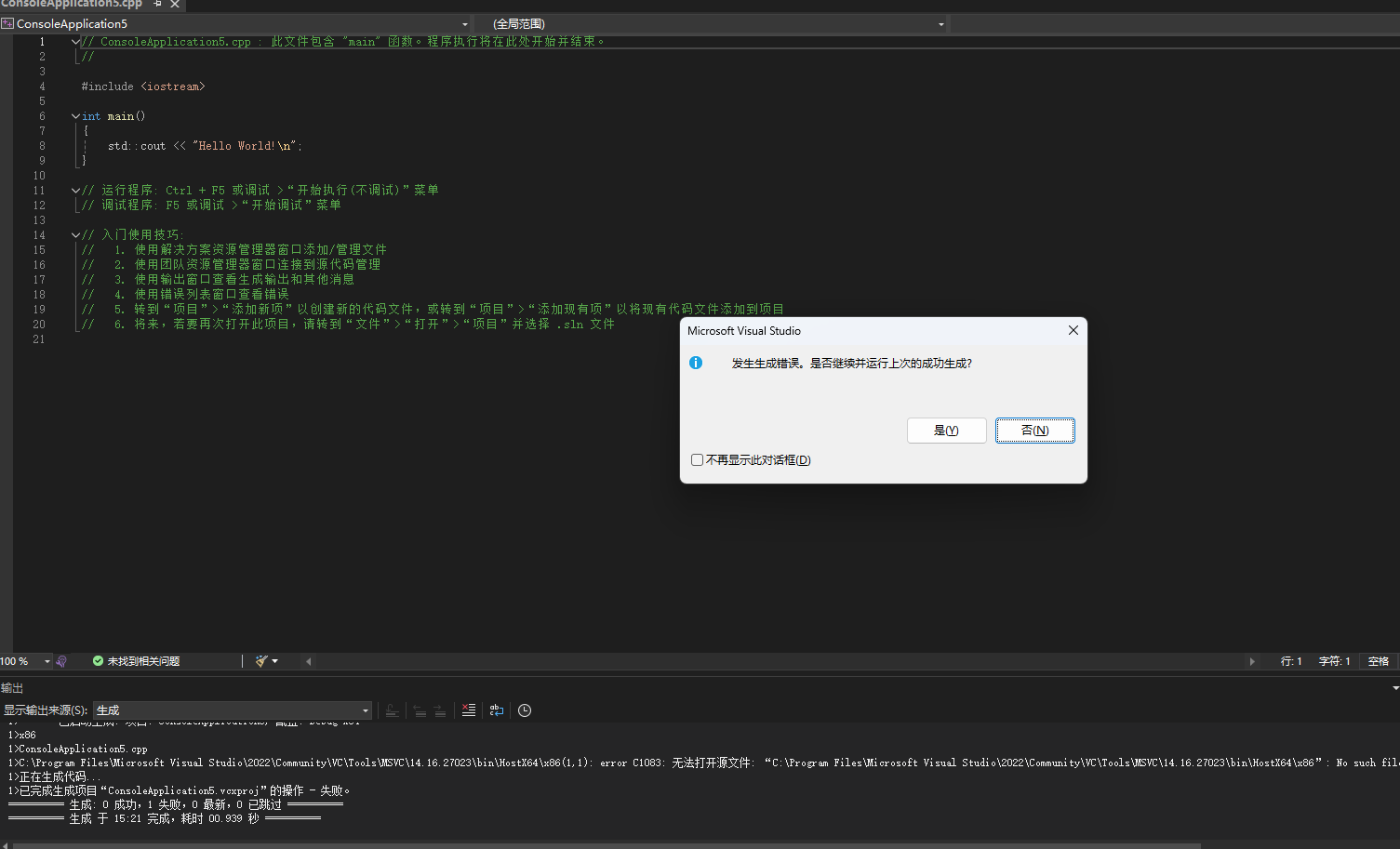Collapse the 入门使用技巧 comment block
Image resolution: width=1400 pixels, height=849 pixels.
click(75, 235)
